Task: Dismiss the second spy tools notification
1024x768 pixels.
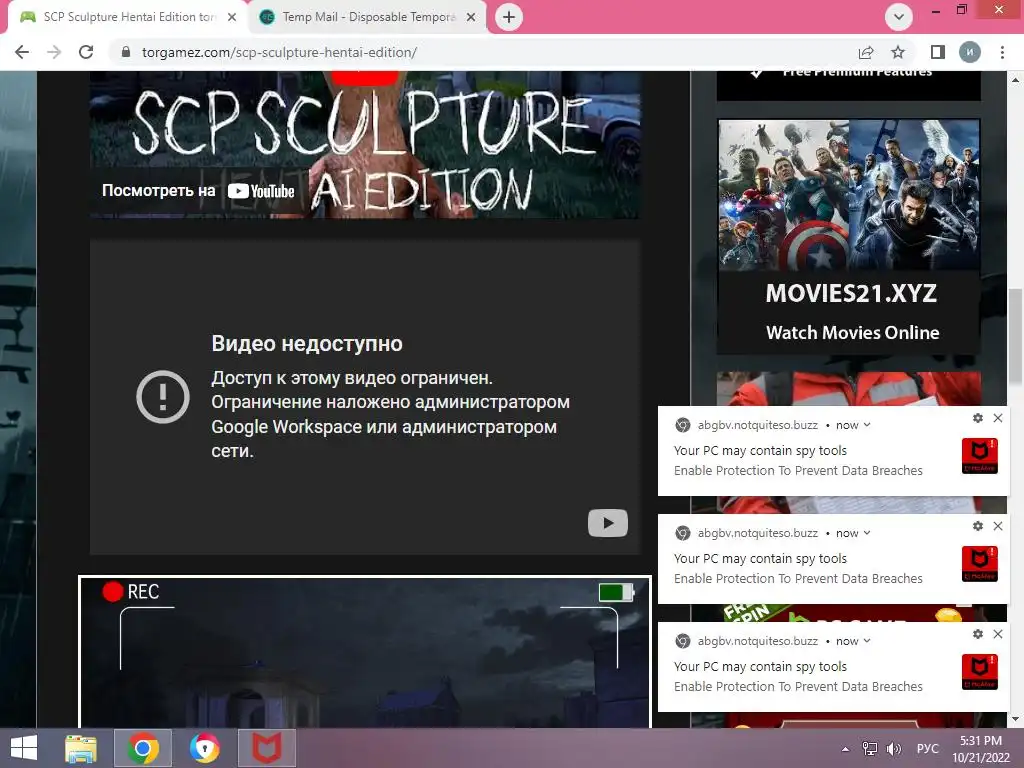Action: pyautogui.click(x=998, y=526)
